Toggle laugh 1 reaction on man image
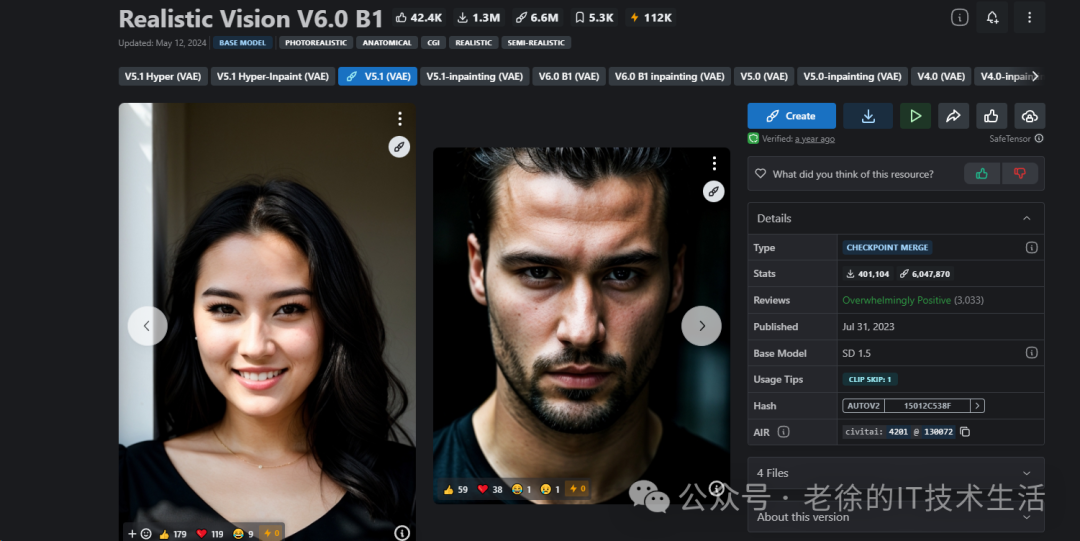 tap(521, 489)
